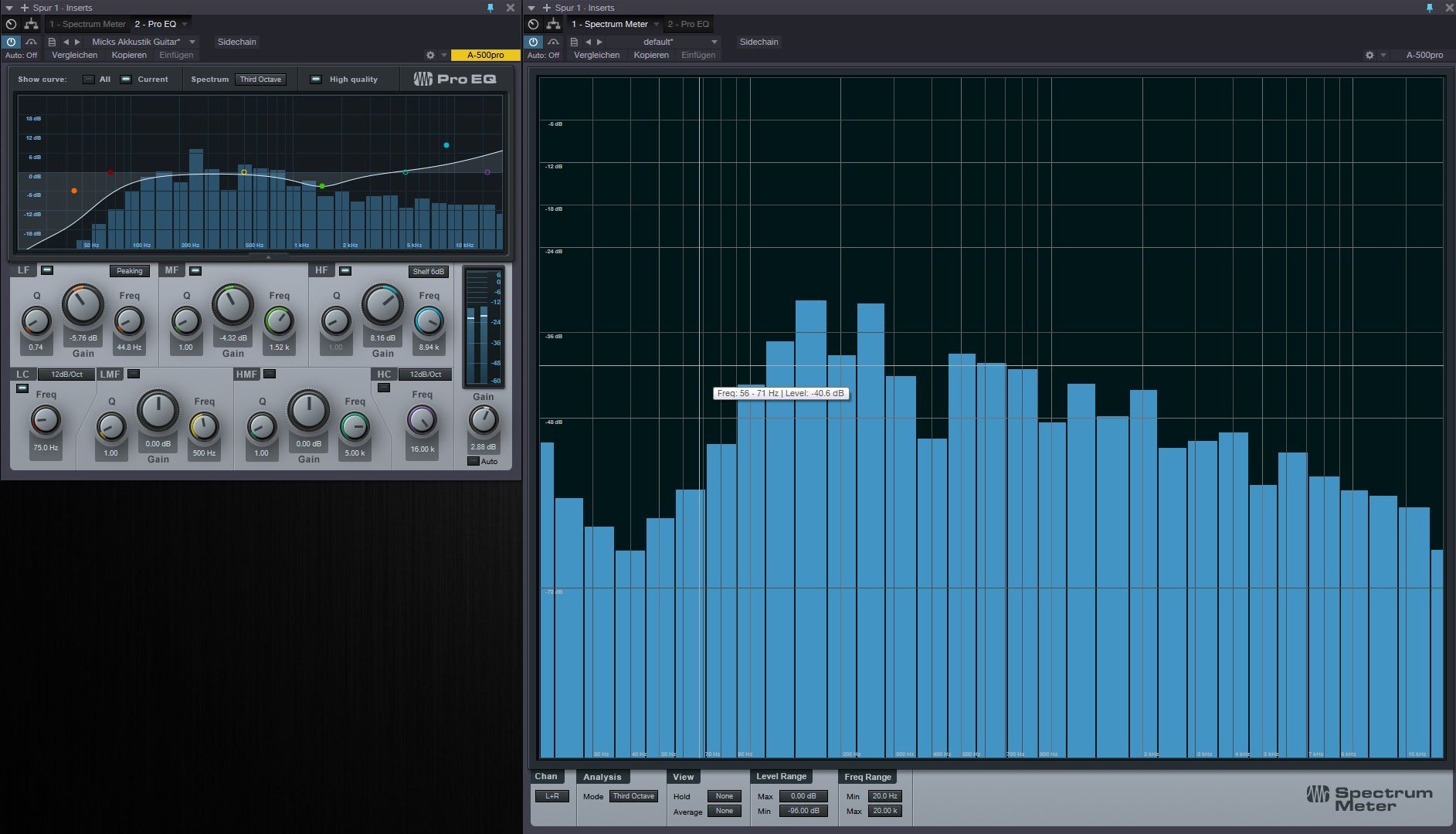Click the HF Freq knob
The height and width of the screenshot is (834, 1456).
tap(429, 321)
